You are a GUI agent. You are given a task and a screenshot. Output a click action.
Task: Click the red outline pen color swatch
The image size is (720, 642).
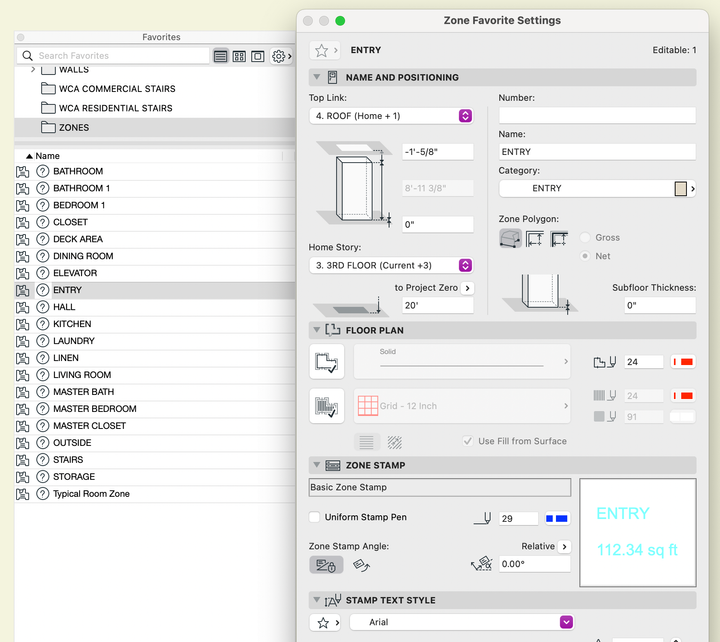point(683,362)
